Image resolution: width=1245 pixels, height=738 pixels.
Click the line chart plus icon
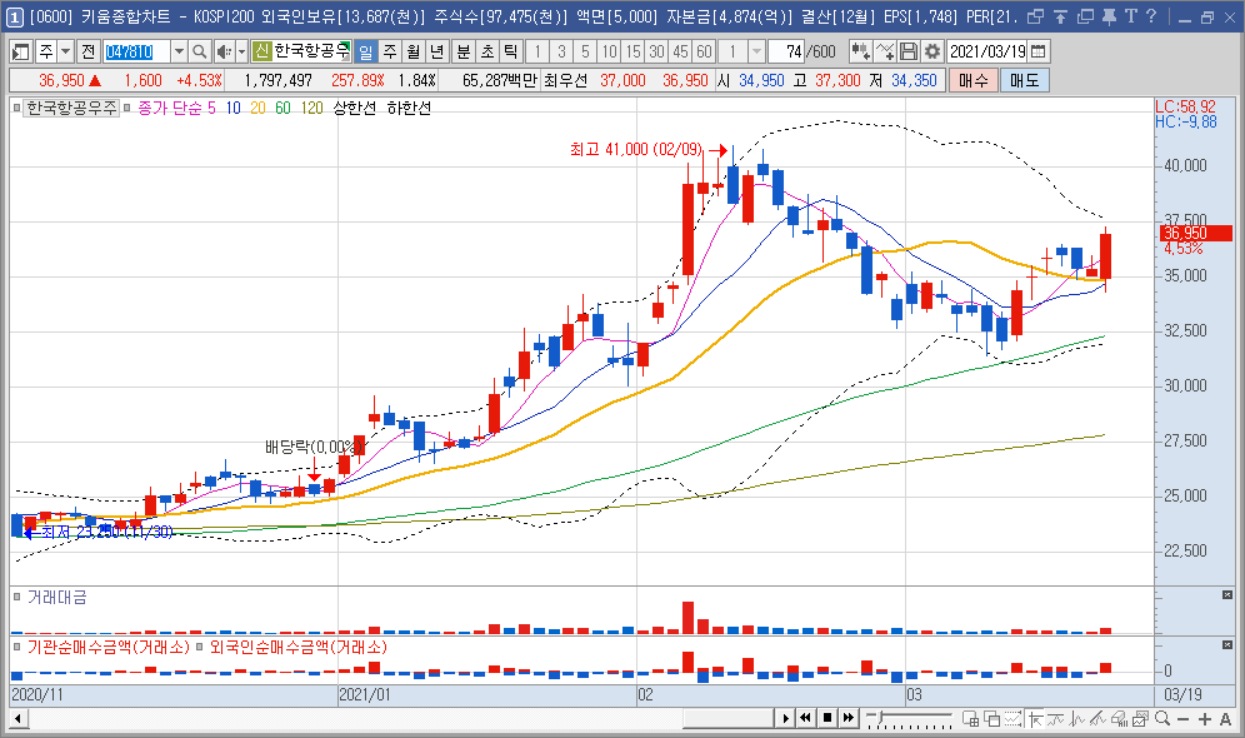[884, 52]
